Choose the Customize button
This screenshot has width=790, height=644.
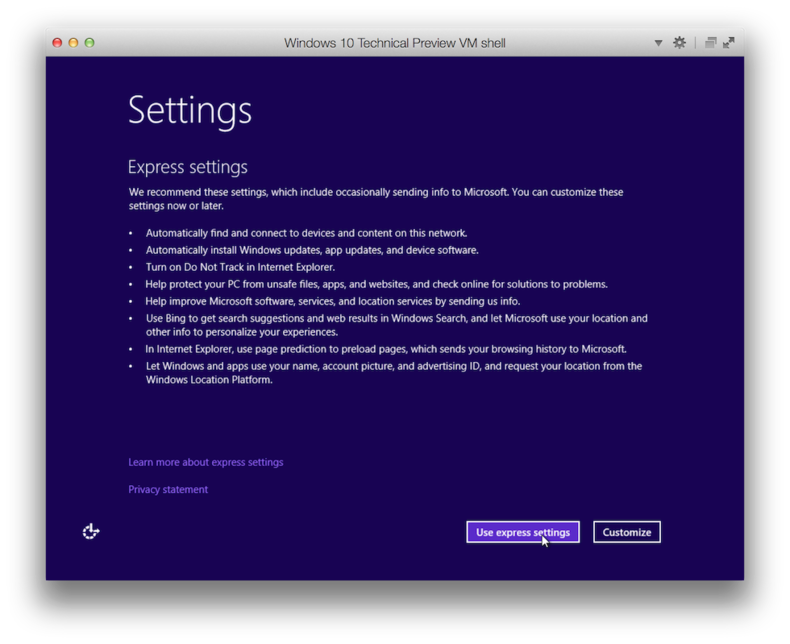click(x=627, y=532)
